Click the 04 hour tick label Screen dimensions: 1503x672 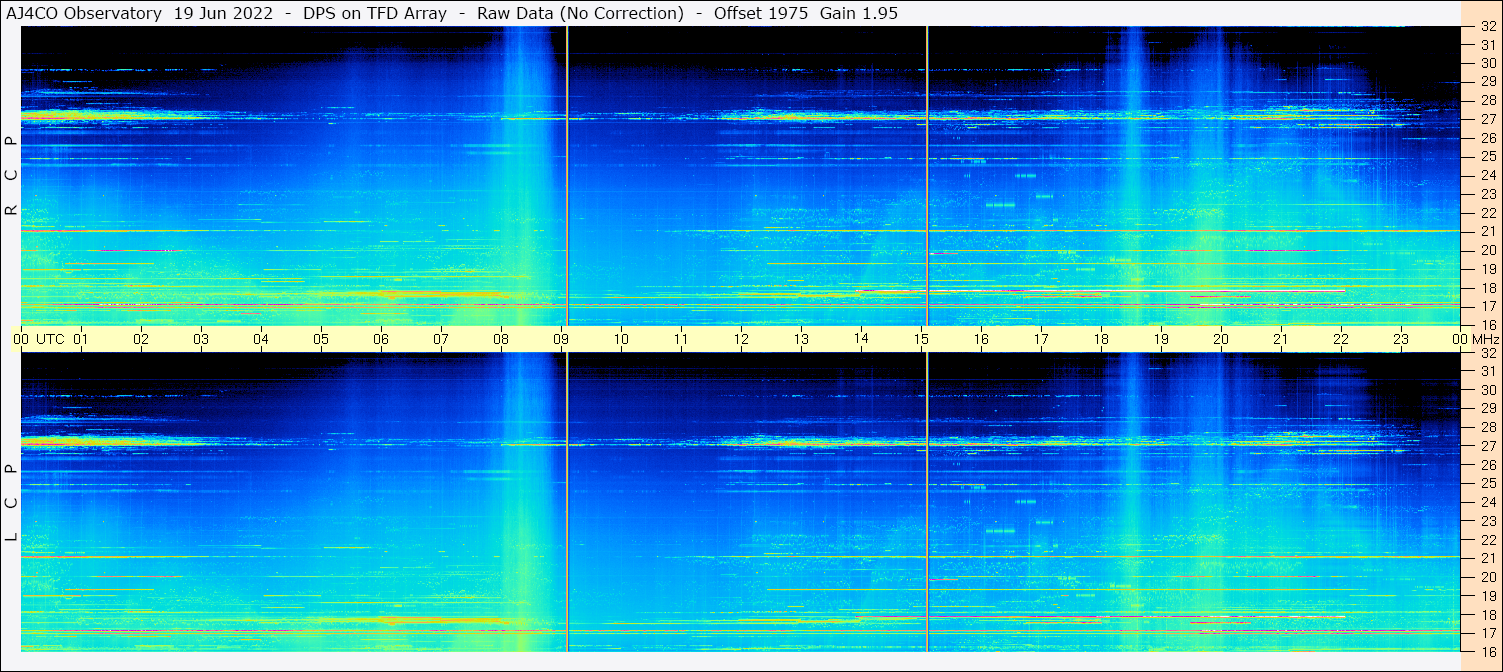(x=261, y=339)
